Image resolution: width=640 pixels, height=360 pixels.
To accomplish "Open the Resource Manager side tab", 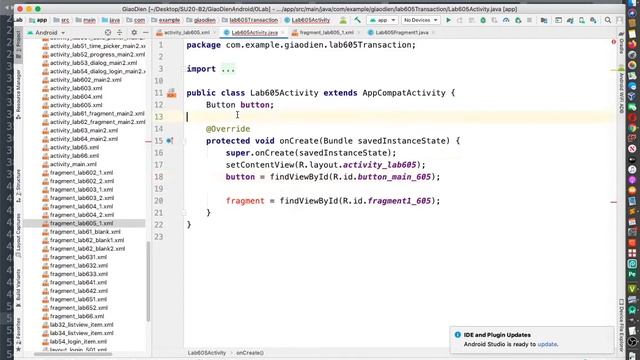I will [18, 93].
